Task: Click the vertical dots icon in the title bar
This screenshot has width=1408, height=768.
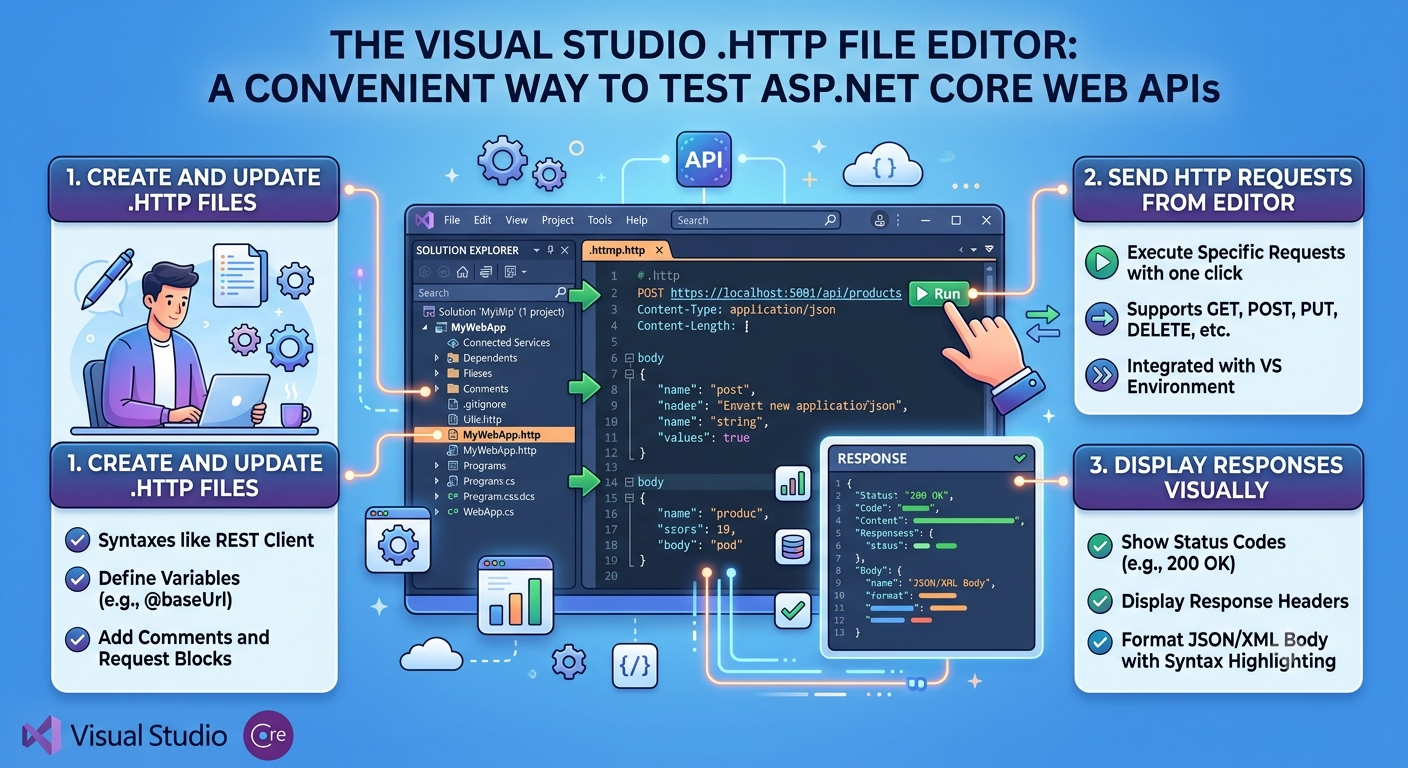Action: tap(898, 220)
